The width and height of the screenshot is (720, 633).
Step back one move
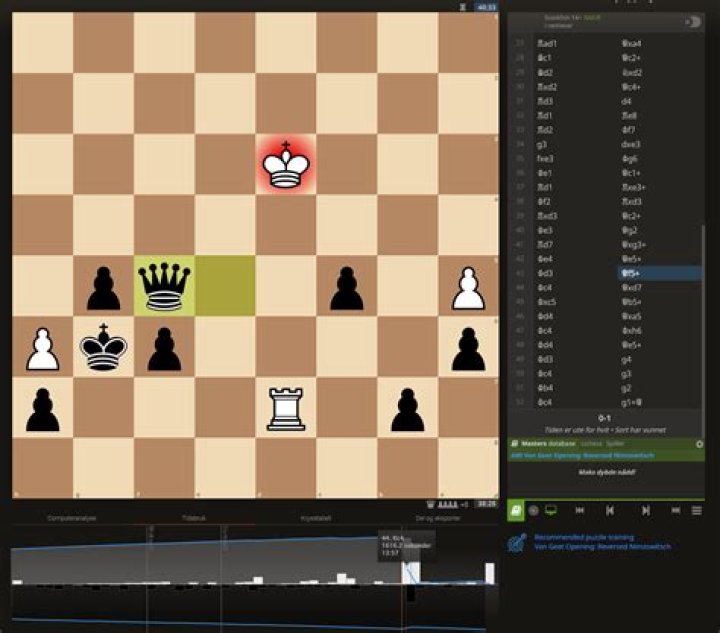(610, 510)
